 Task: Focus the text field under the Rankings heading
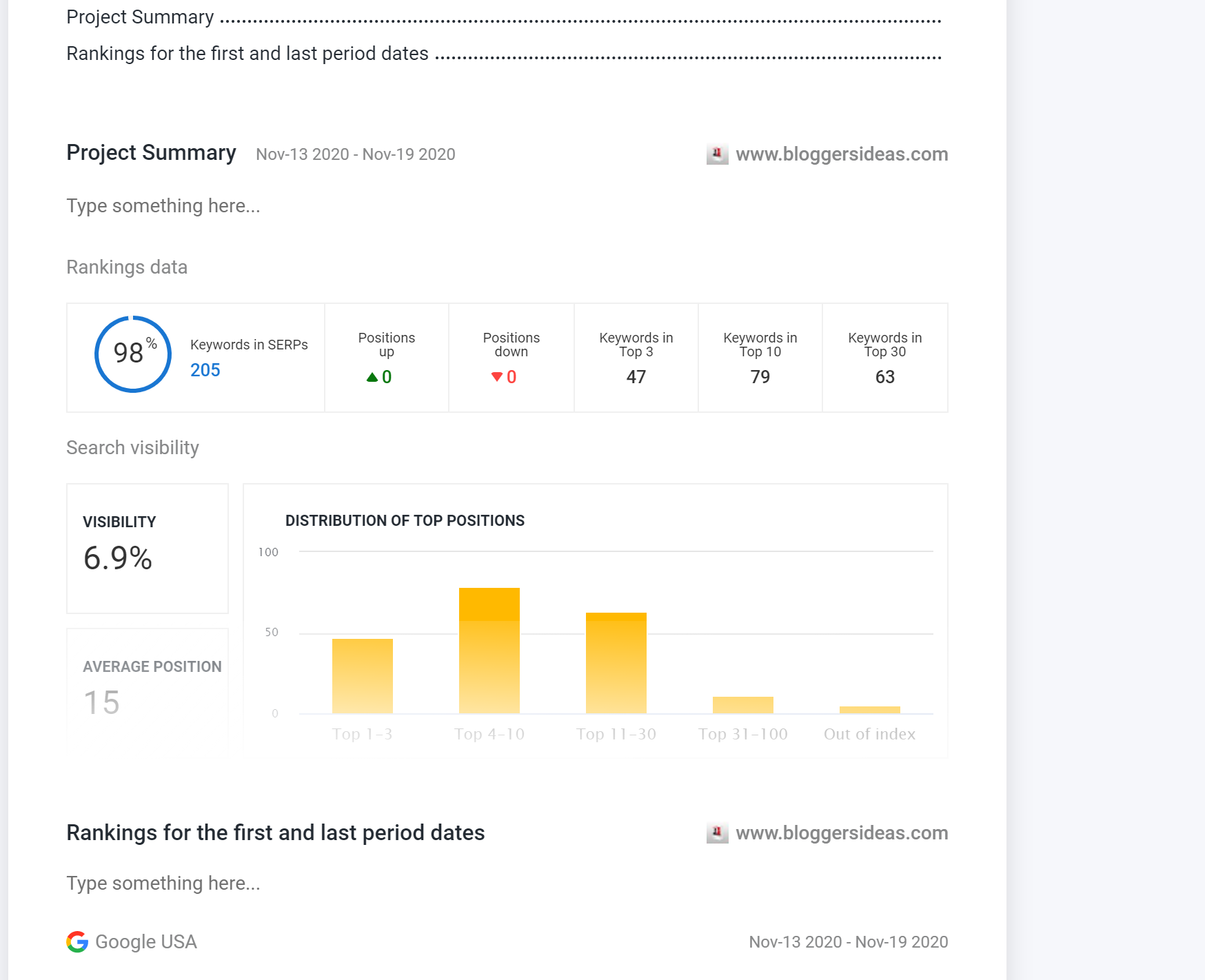[x=163, y=884]
